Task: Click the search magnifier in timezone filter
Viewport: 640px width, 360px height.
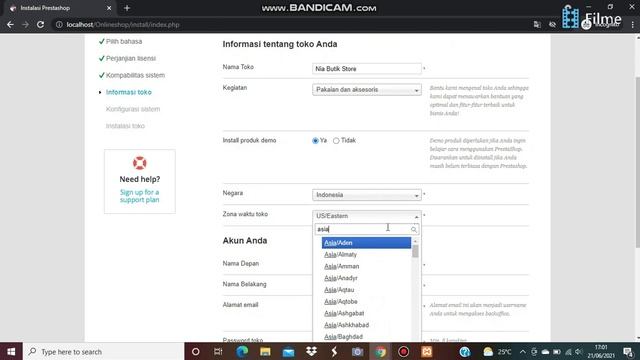Action: click(413, 229)
